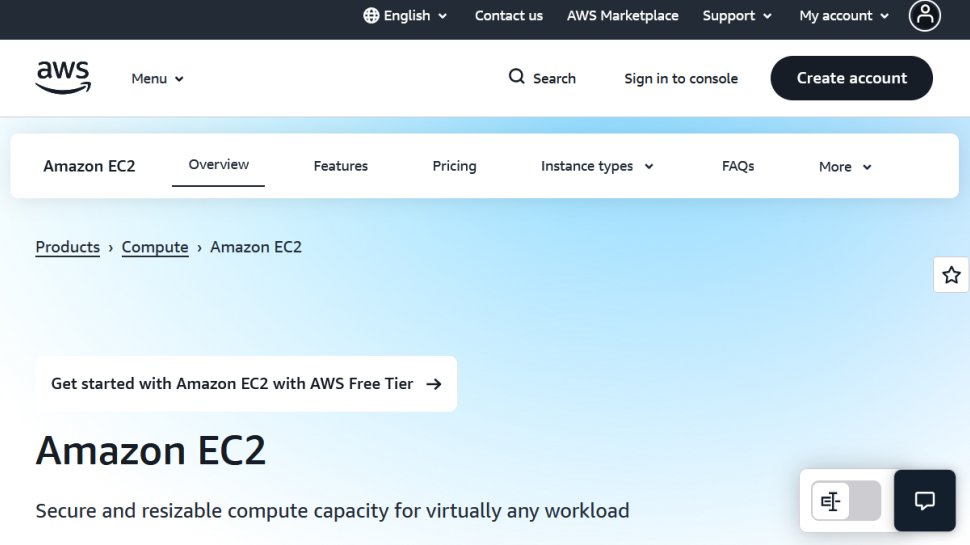Screen dimensions: 970x545
Task: Click the Create account button
Action: 851,78
